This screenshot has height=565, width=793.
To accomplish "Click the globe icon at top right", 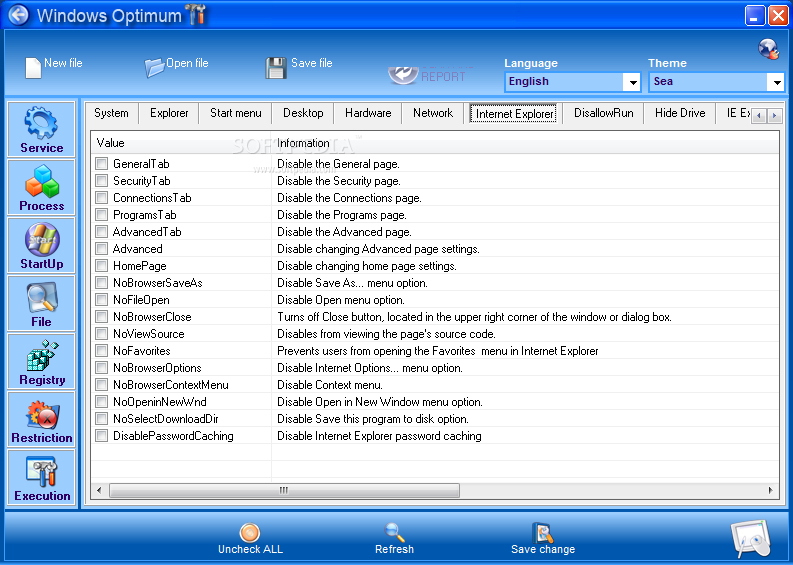I will [768, 49].
